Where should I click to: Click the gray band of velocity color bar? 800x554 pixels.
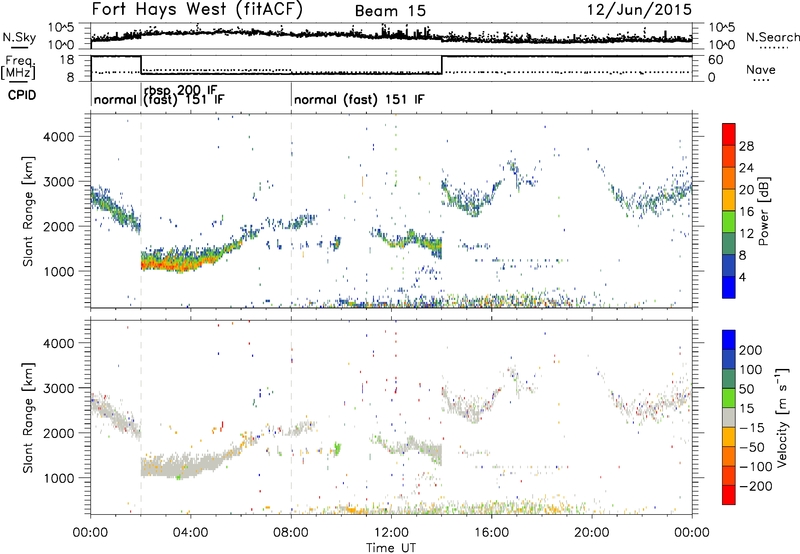[x=729, y=417]
